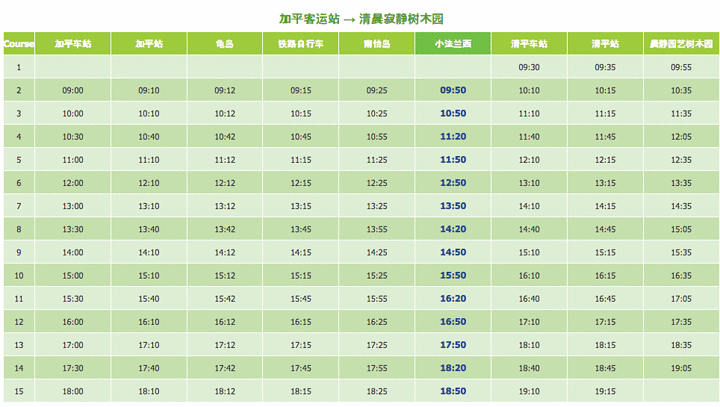Click the bold 16:20 time
Screen dimensions: 720x407
[453, 299]
